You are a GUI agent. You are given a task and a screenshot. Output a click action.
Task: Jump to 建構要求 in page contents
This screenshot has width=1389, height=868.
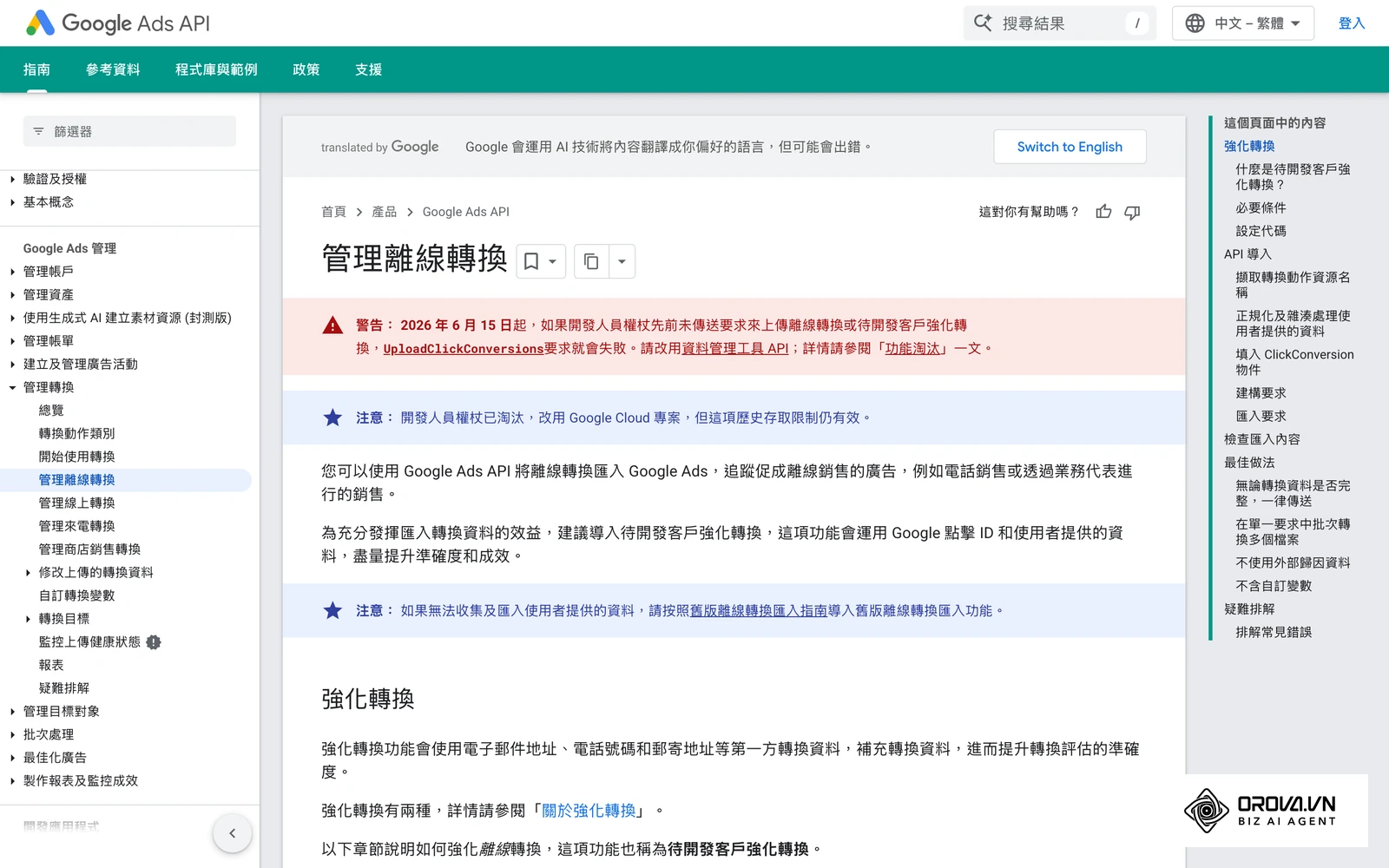(1261, 393)
